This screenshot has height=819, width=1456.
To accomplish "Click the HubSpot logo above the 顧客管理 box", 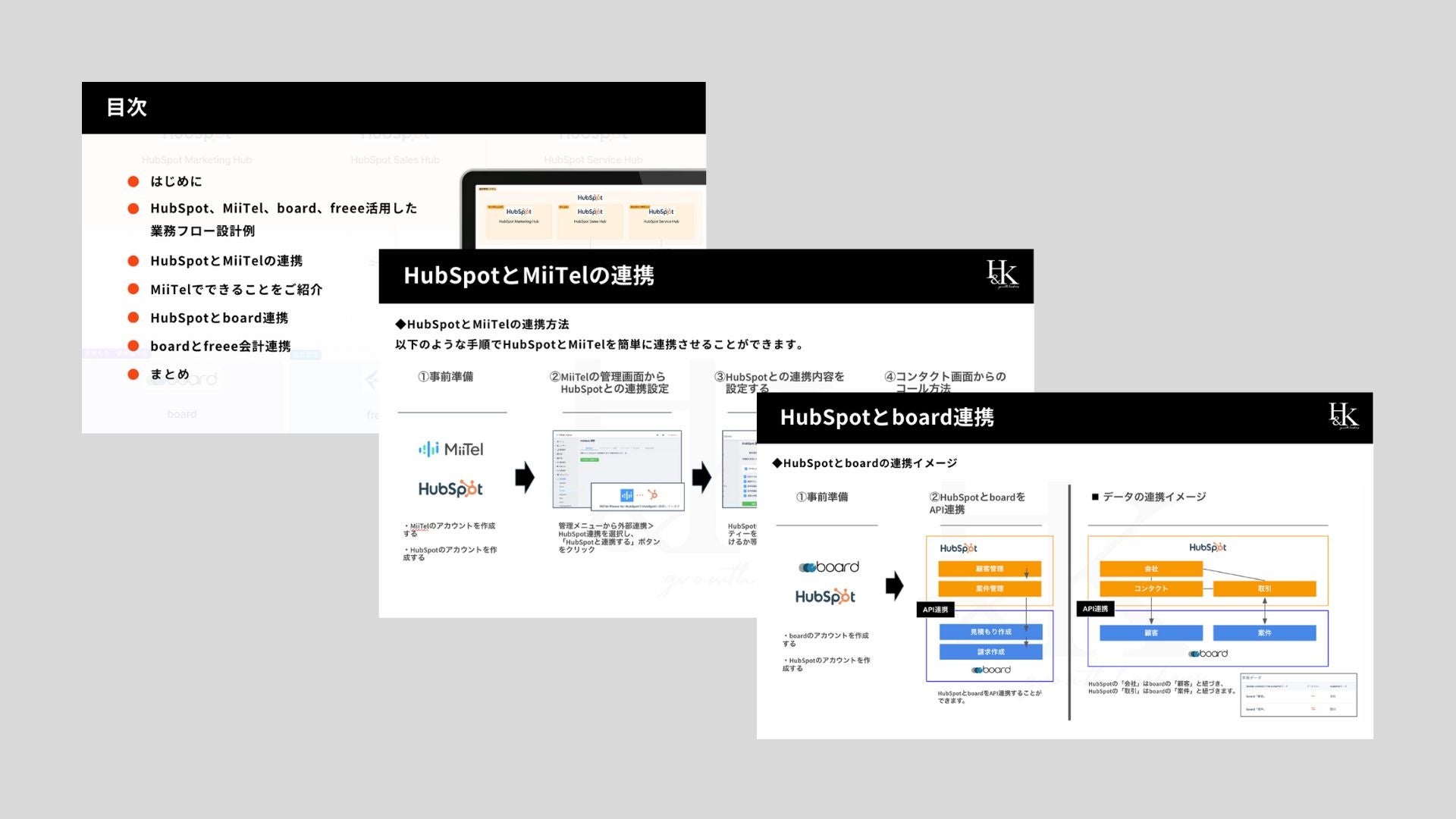I will click(x=959, y=548).
